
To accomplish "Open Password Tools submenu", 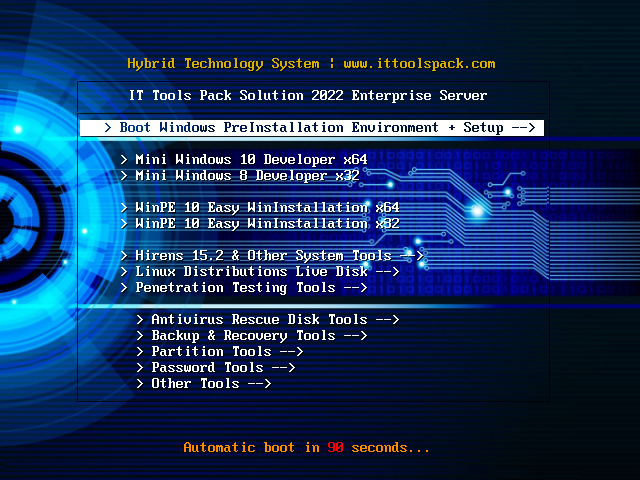I will (x=216, y=367).
